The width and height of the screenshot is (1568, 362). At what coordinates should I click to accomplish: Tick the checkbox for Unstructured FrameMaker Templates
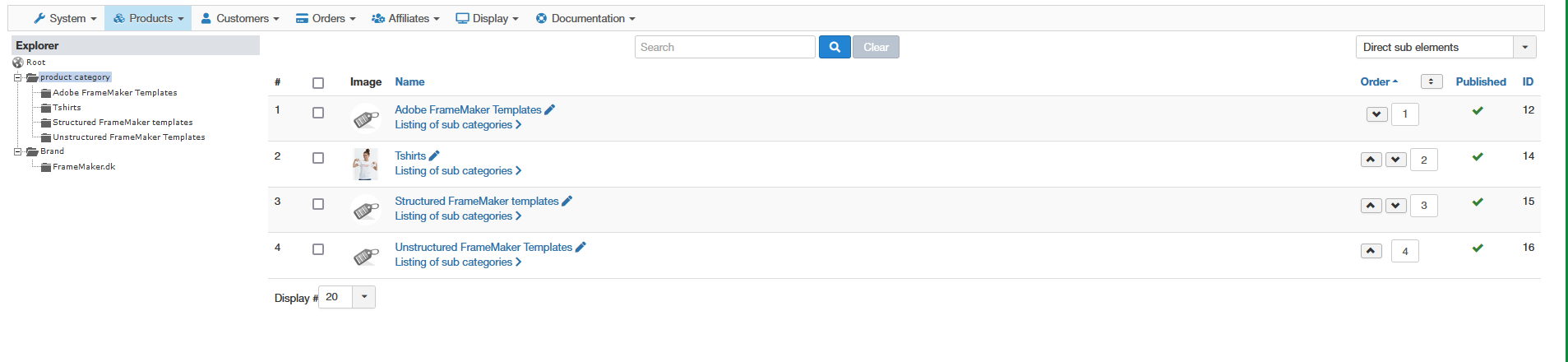coord(318,249)
